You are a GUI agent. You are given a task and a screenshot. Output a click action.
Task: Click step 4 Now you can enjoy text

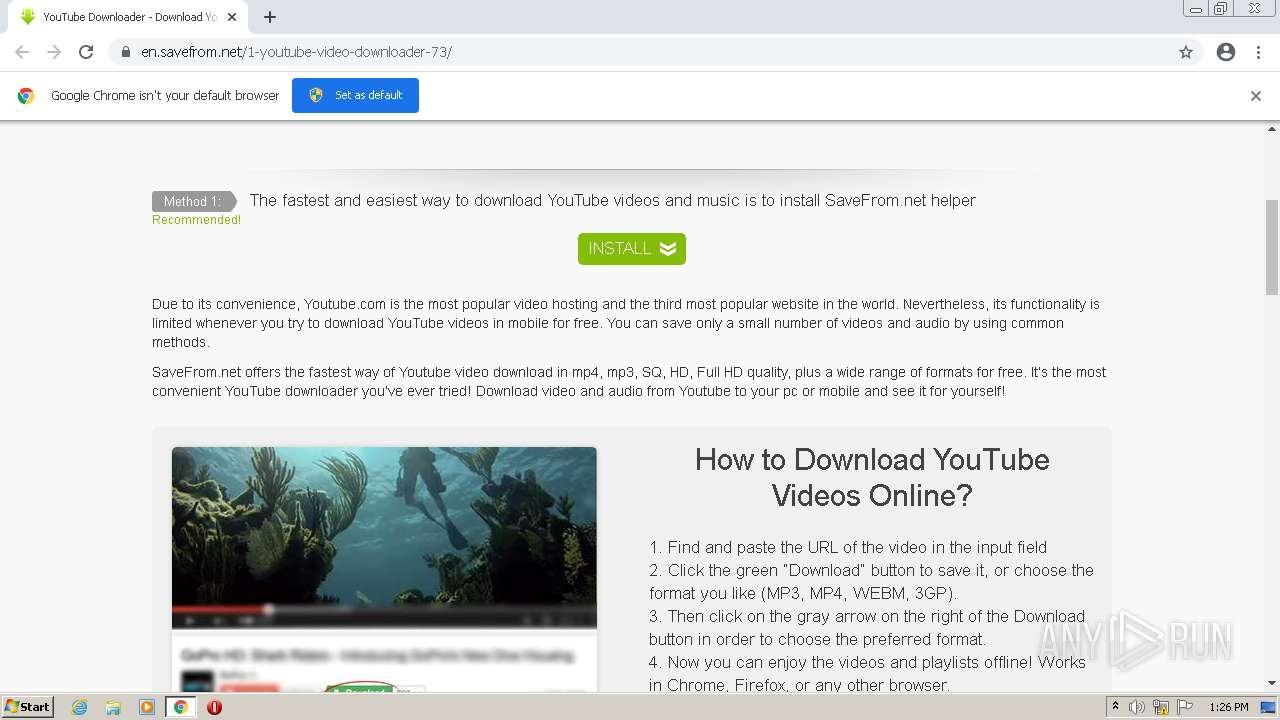[x=867, y=674]
